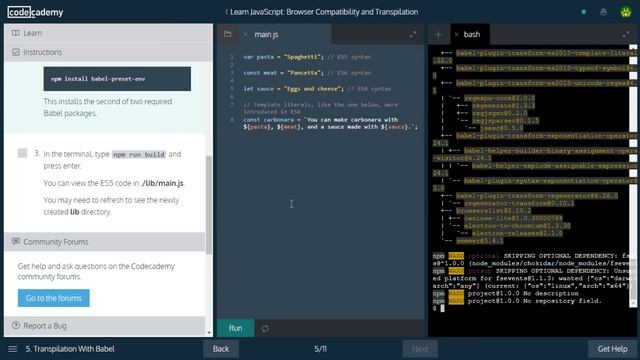The width and height of the screenshot is (640, 360).
Task: Click the Run button
Action: tap(236, 328)
